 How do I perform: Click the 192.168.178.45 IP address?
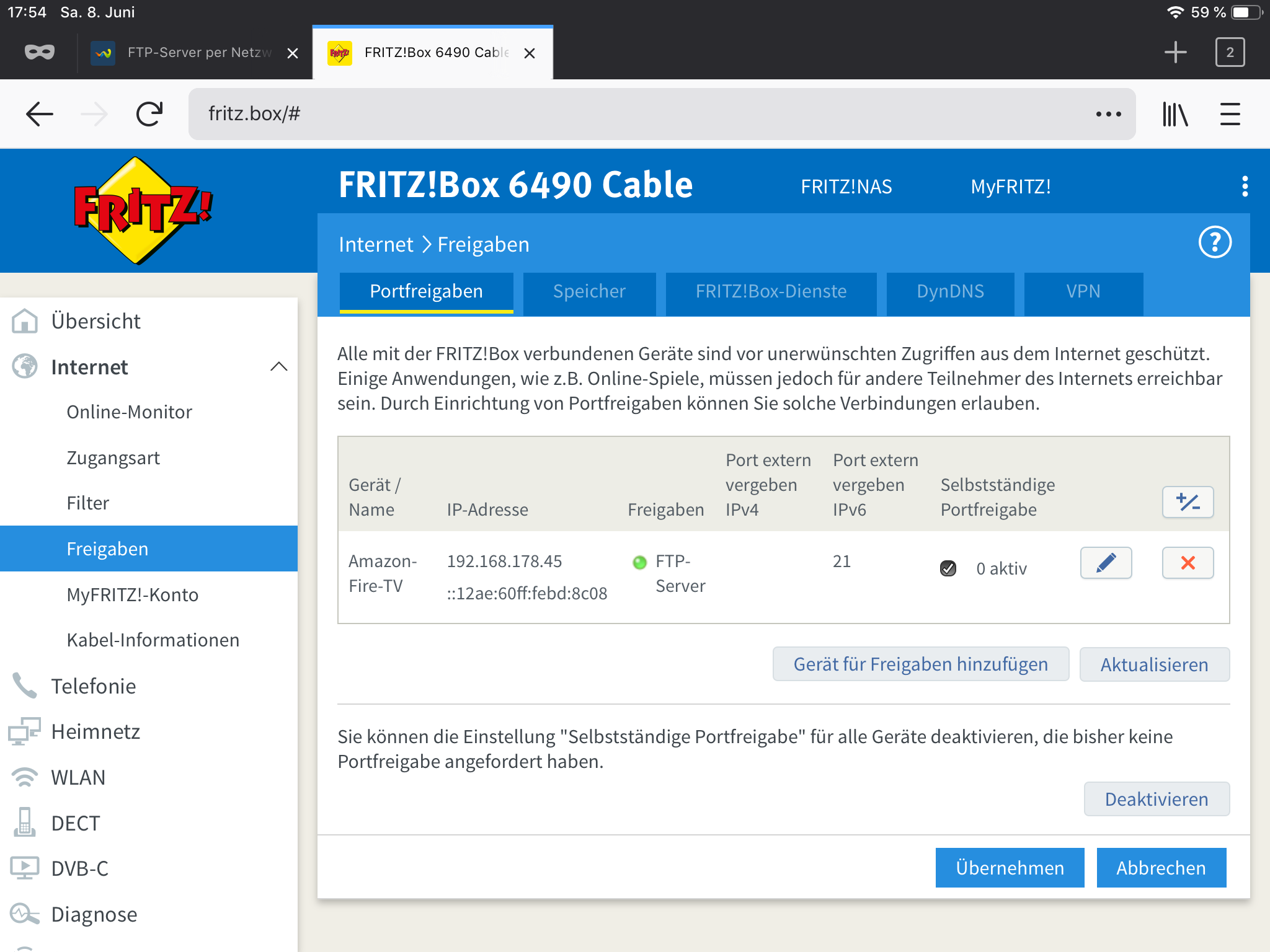[x=504, y=561]
